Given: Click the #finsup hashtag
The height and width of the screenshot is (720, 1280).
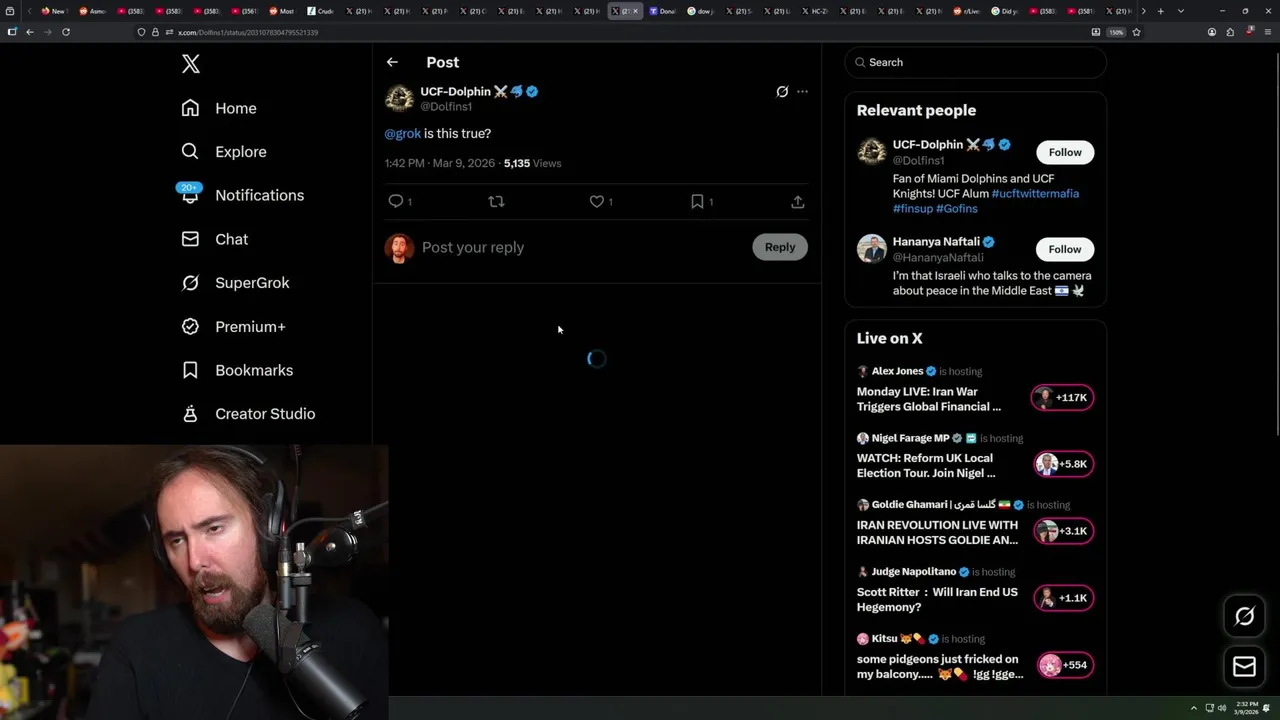Looking at the screenshot, I should pos(913,208).
